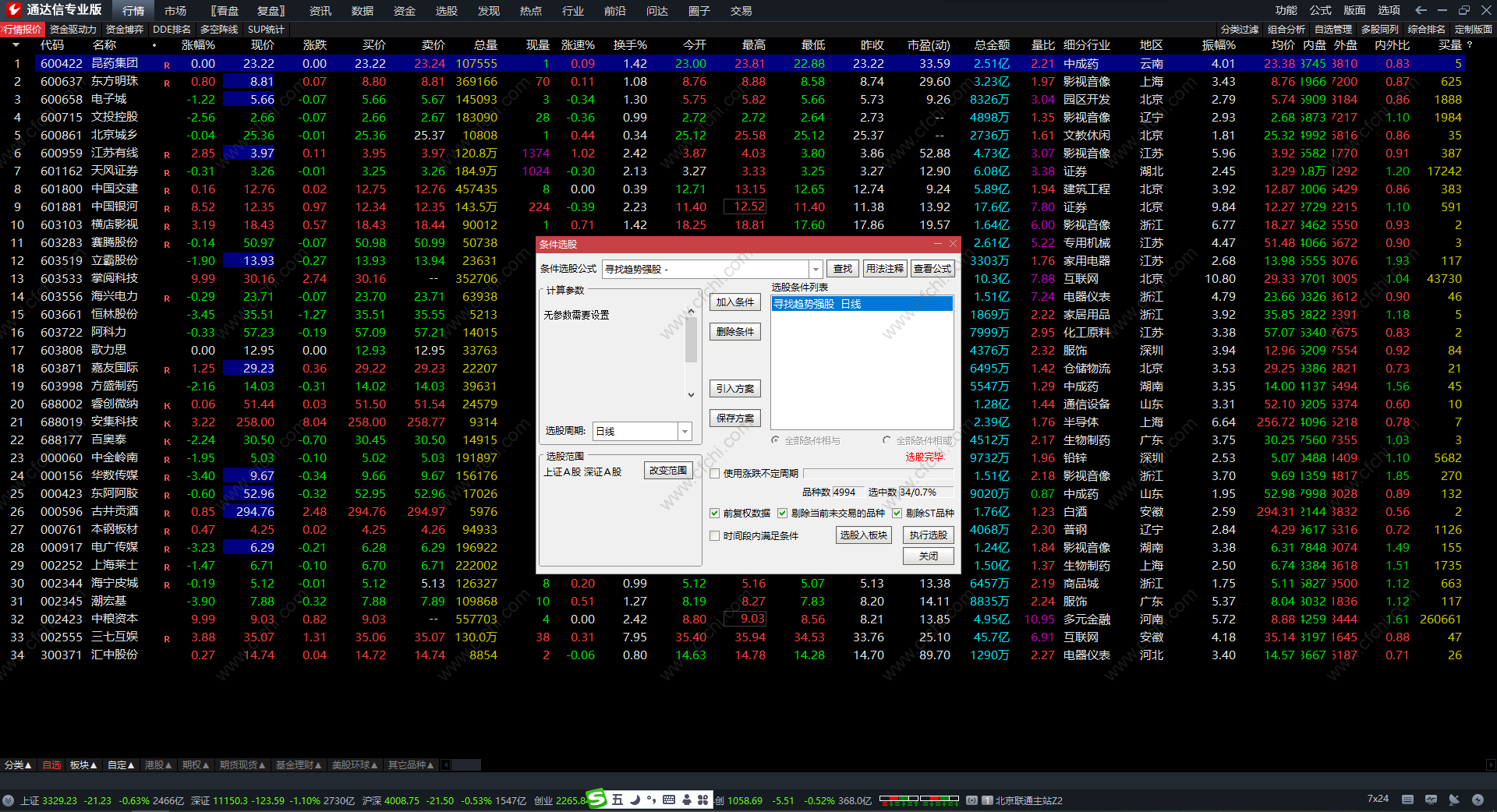Click the back arrow icon in title bar

click(1421, 10)
